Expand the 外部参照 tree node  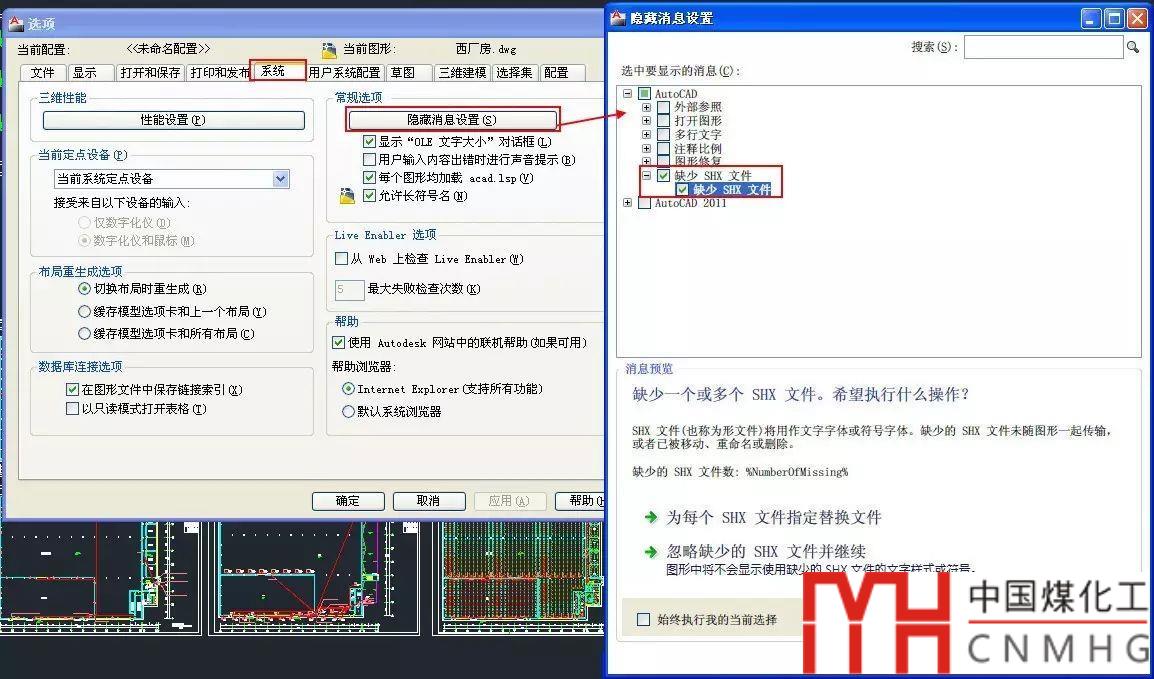coord(646,107)
